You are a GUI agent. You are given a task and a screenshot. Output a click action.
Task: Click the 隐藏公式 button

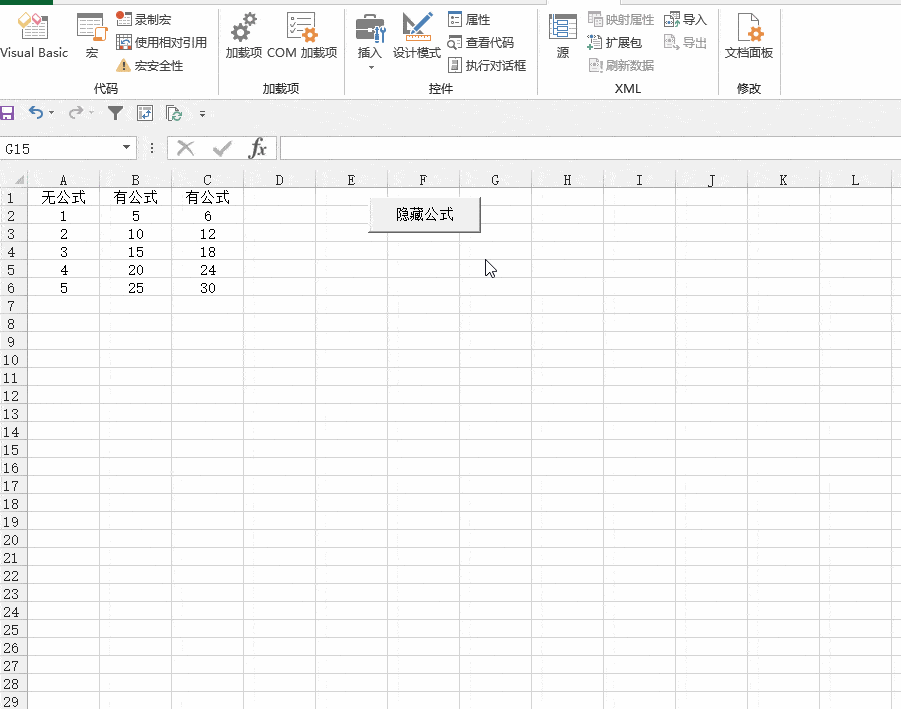pyautogui.click(x=425, y=215)
